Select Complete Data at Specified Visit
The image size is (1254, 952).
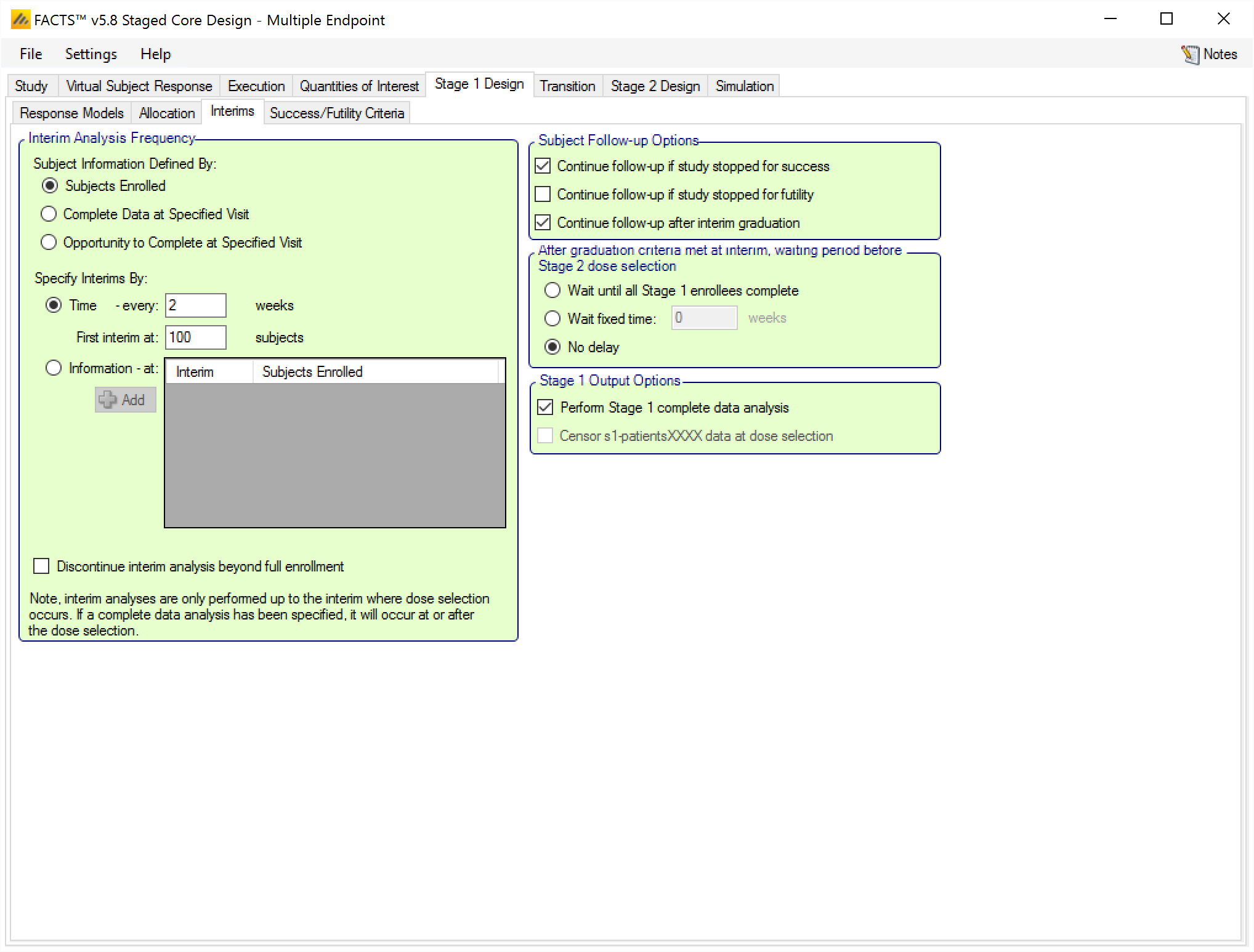49,214
